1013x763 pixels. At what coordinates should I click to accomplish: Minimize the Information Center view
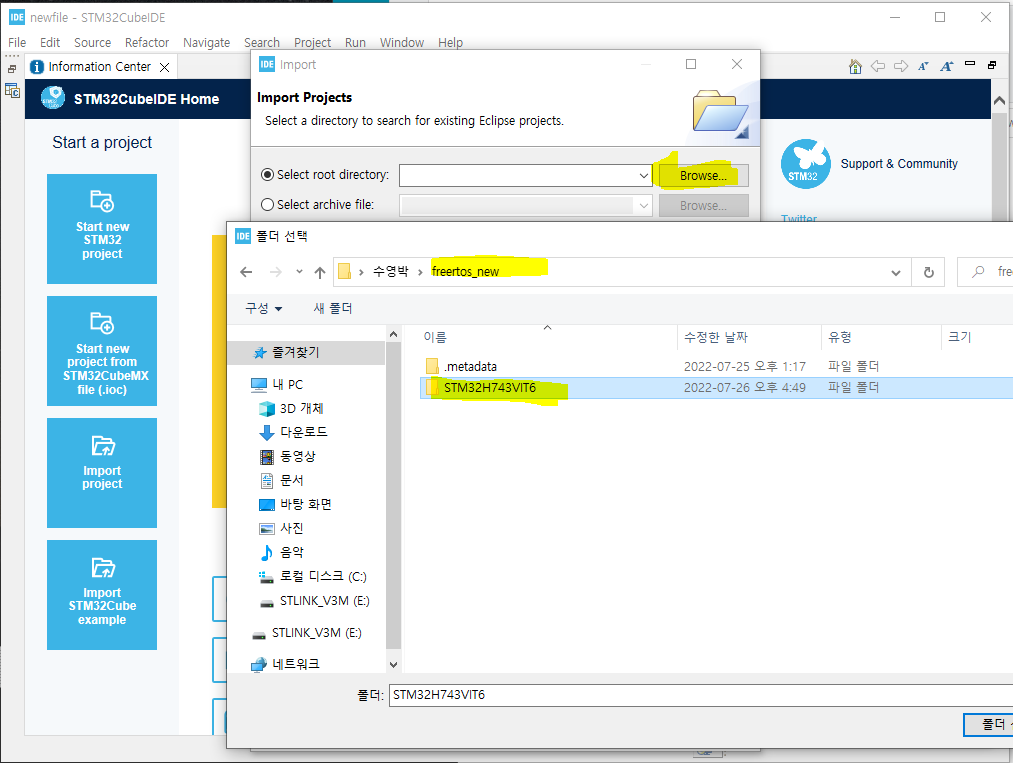970,64
